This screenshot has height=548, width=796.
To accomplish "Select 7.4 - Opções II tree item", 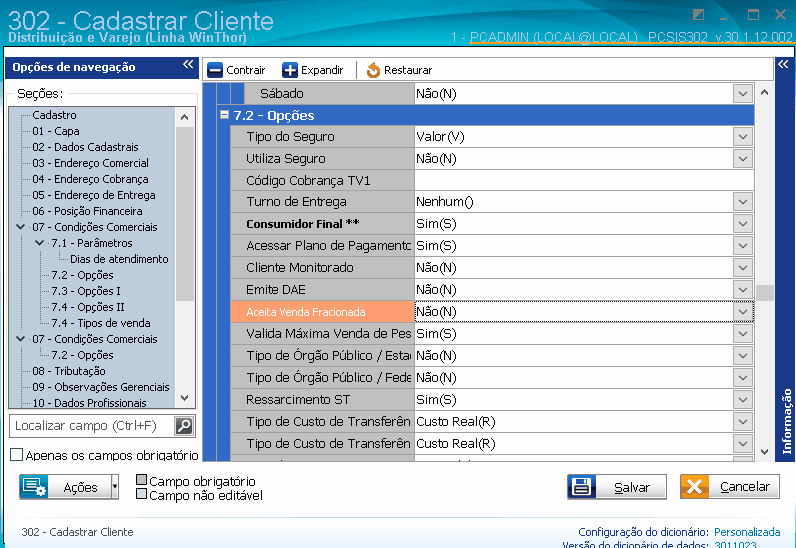I will pos(88,307).
